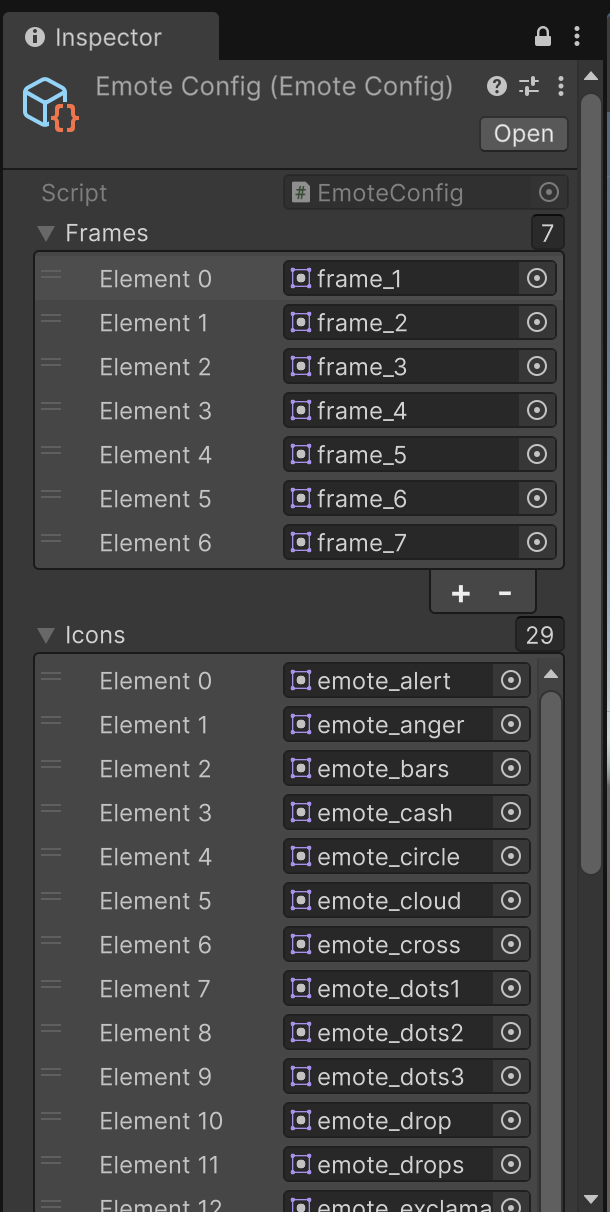Select the emote_cloud object field

coord(390,901)
